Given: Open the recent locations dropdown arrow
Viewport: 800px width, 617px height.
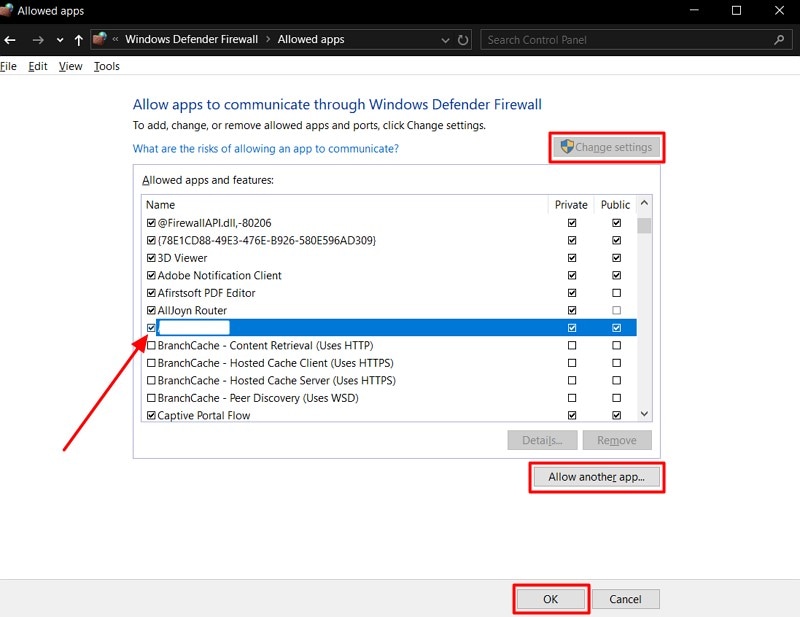Looking at the screenshot, I should click(x=59, y=40).
